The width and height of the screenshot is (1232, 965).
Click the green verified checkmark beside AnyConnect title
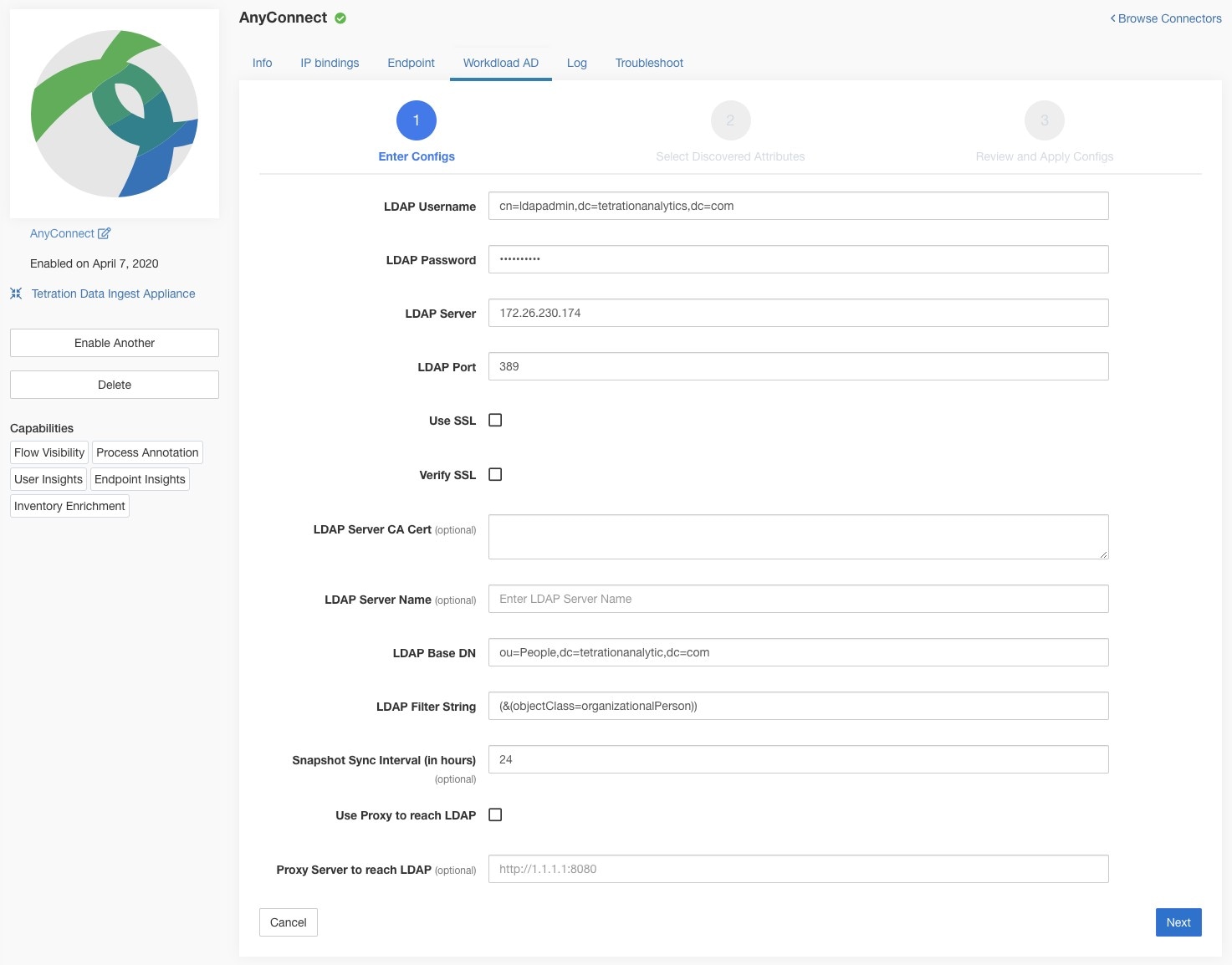pyautogui.click(x=340, y=18)
